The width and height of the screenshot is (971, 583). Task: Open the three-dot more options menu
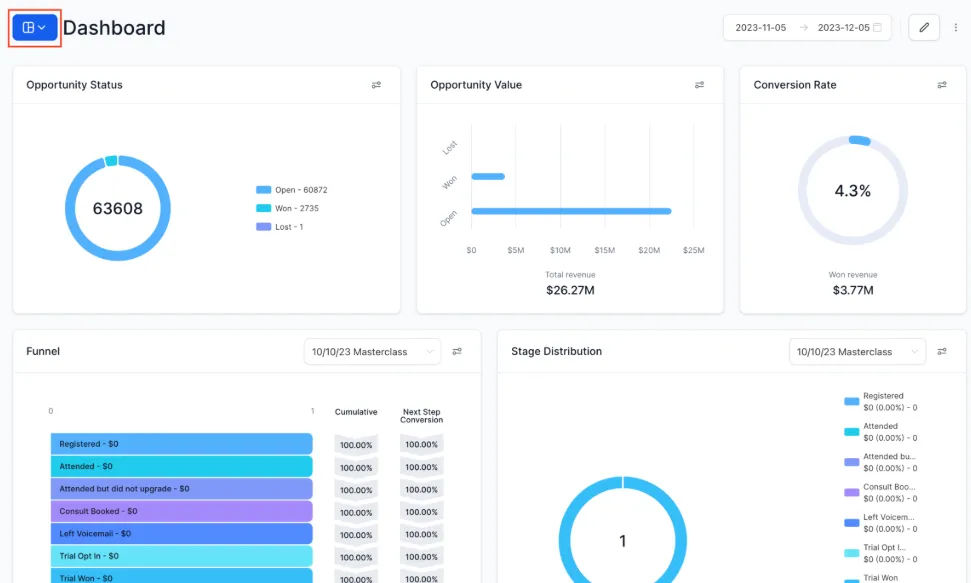955,28
